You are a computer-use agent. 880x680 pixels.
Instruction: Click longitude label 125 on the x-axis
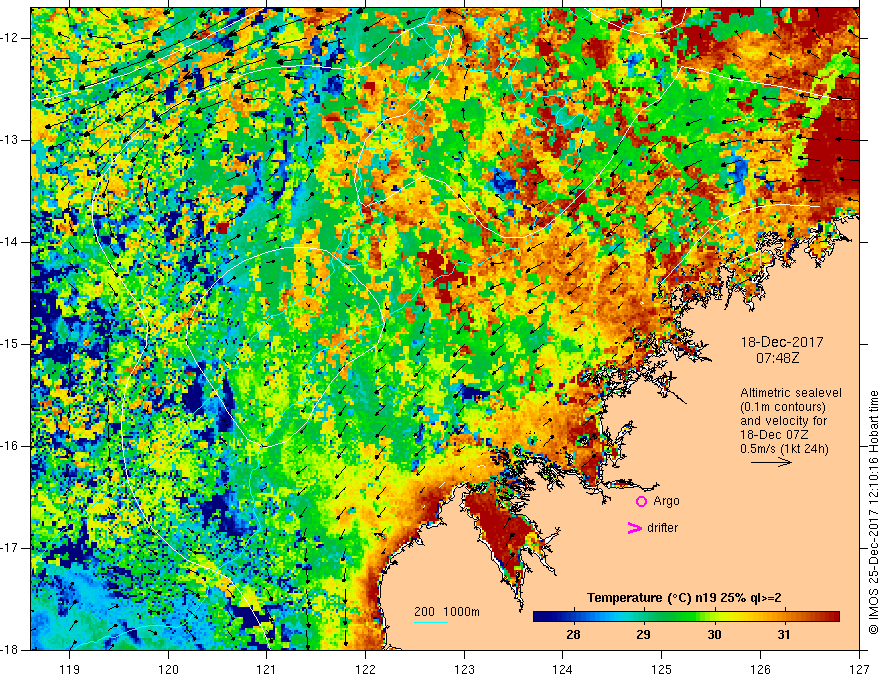(x=662, y=669)
